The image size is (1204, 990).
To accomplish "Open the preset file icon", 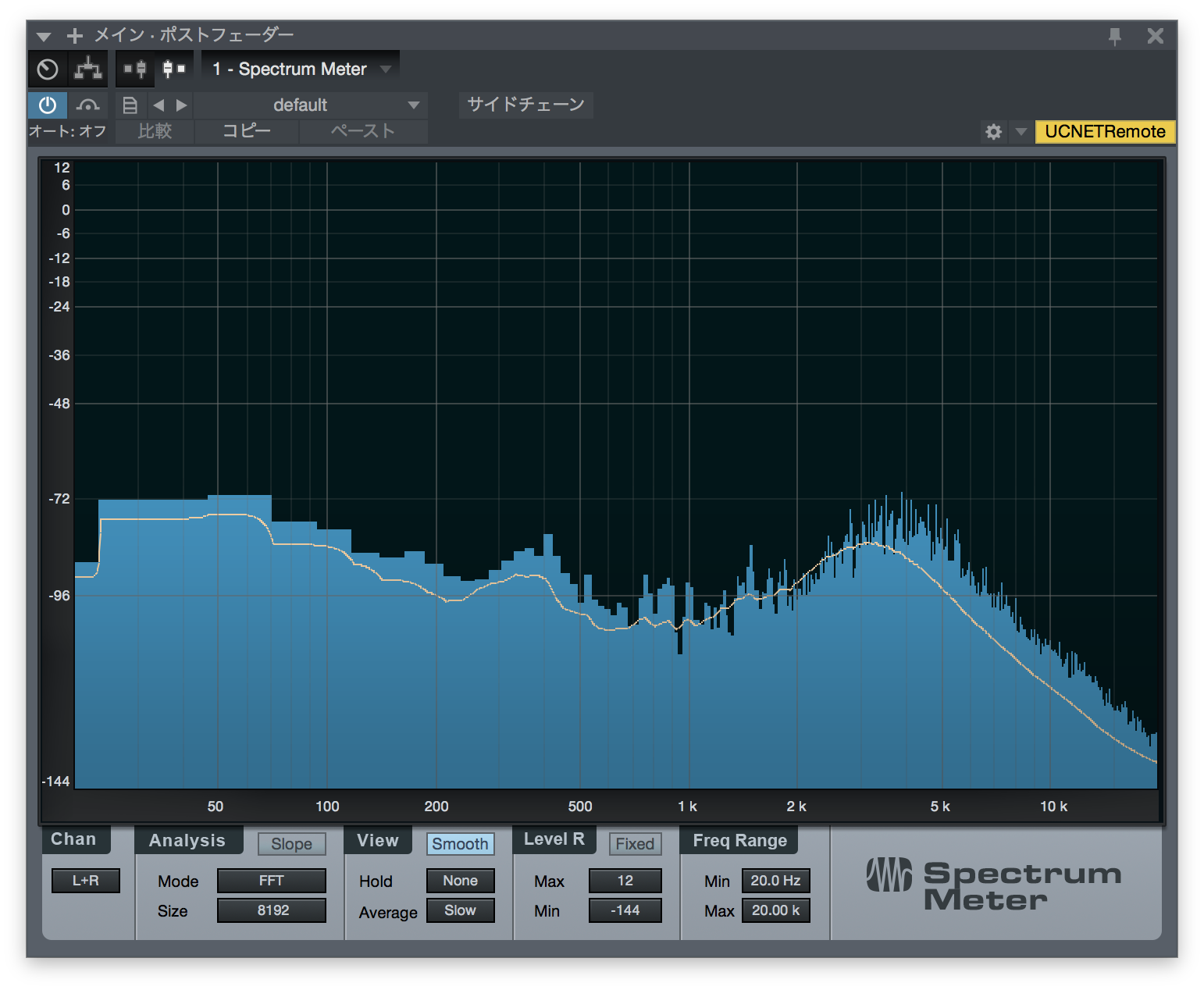I will 130,105.
